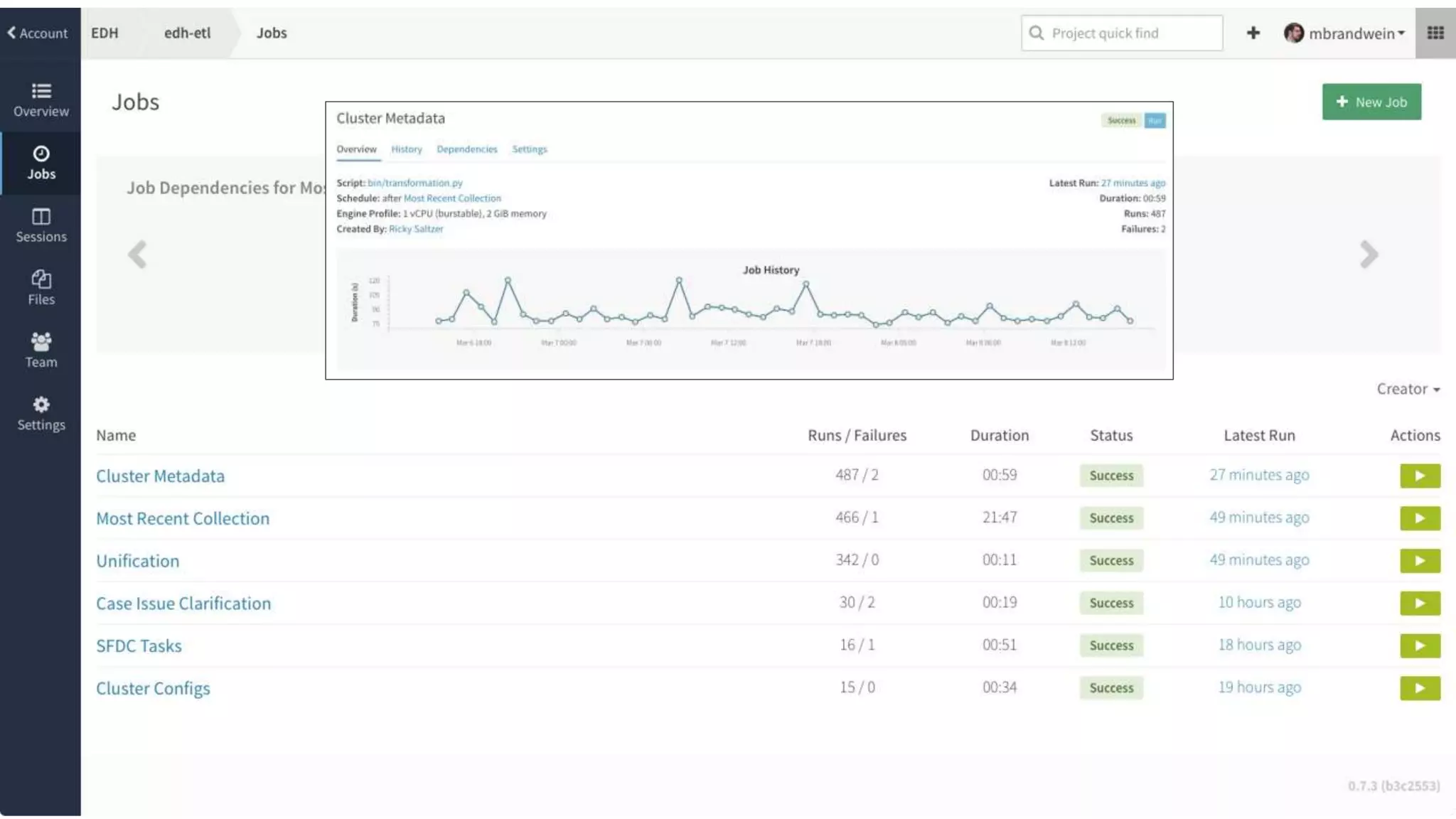Go back to Account
Viewport: 1456px width, 819px height.
pos(38,33)
